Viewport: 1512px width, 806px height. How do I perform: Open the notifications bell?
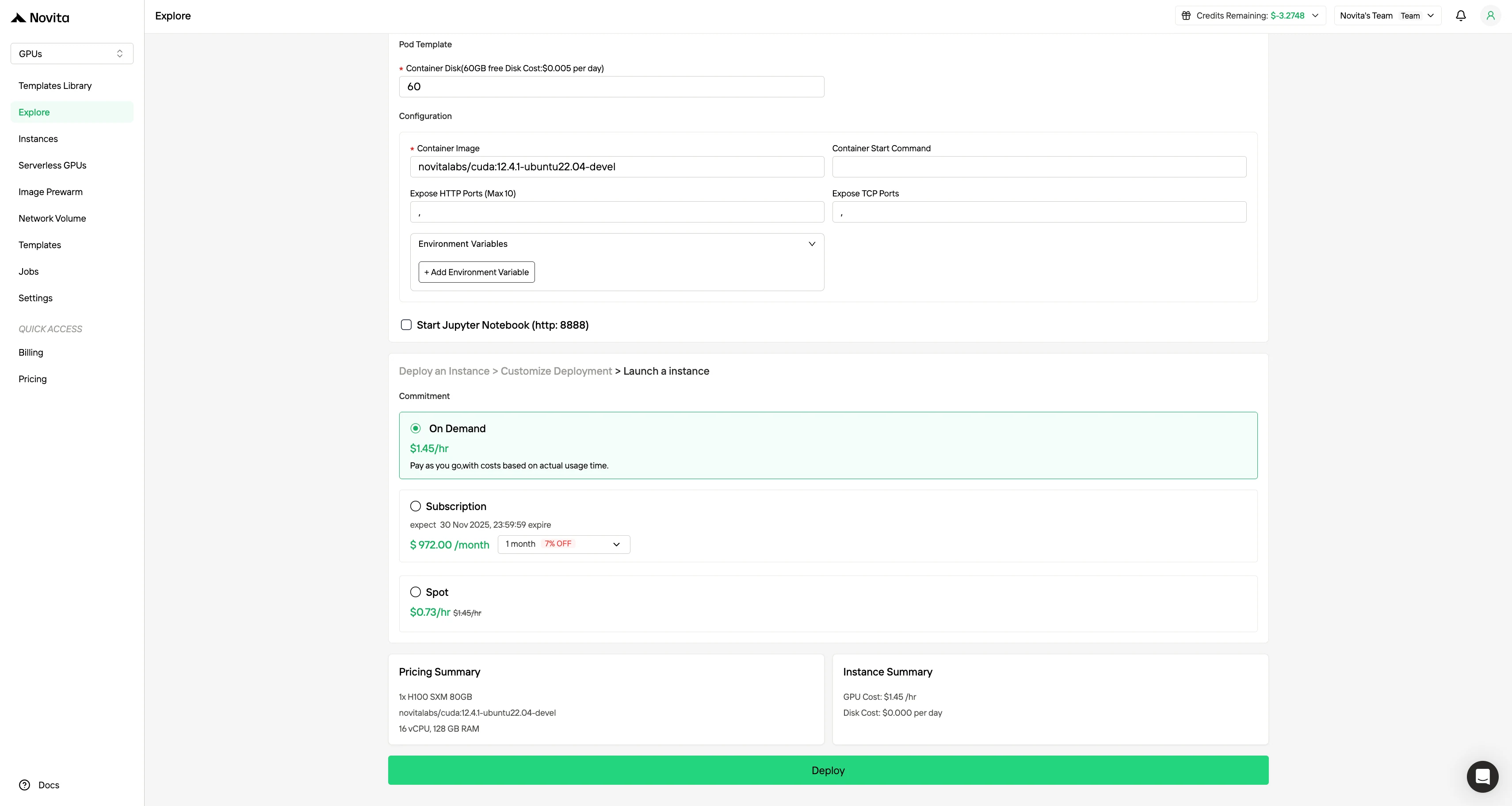[1461, 16]
